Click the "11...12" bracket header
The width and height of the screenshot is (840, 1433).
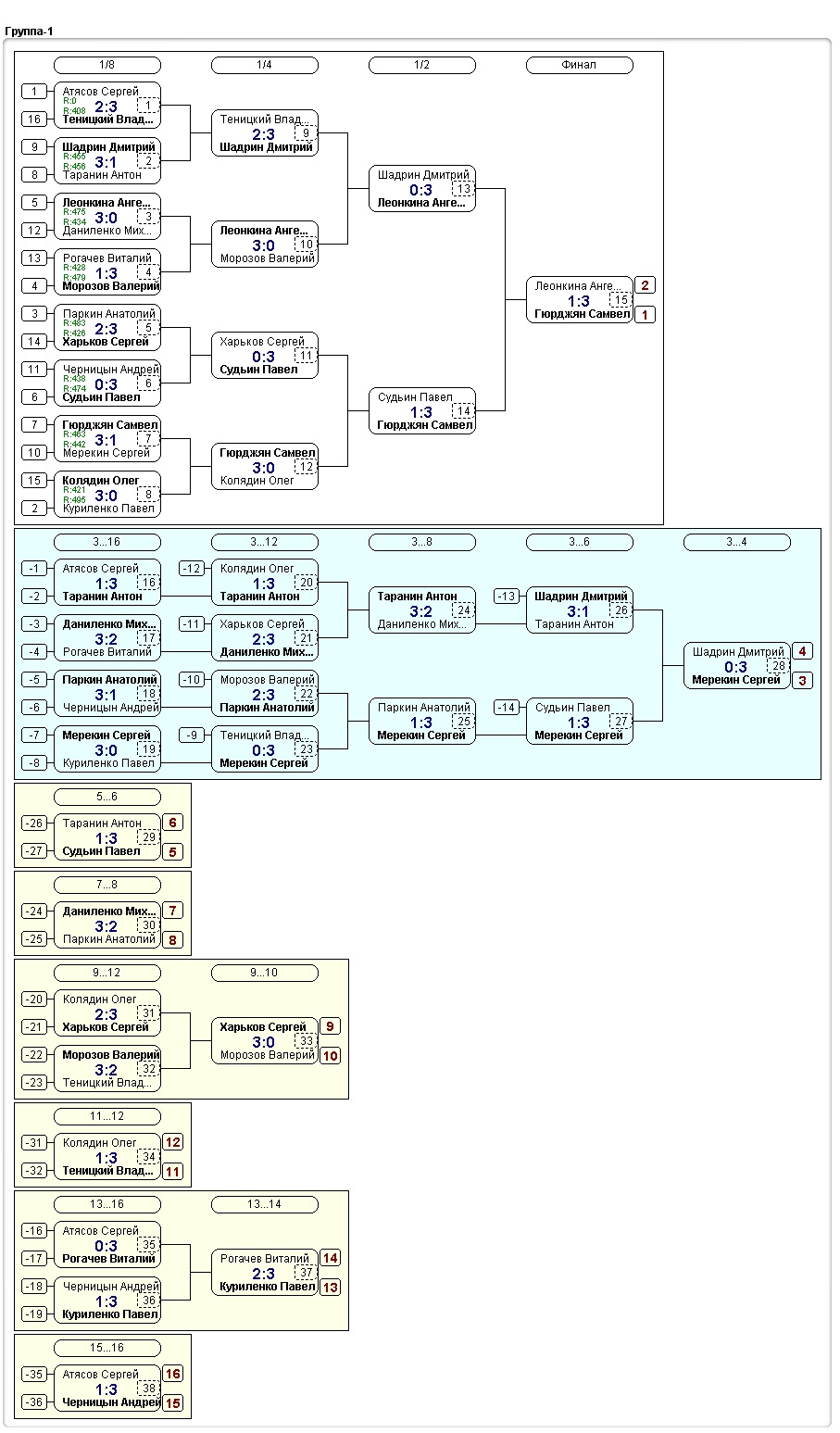(x=107, y=1116)
